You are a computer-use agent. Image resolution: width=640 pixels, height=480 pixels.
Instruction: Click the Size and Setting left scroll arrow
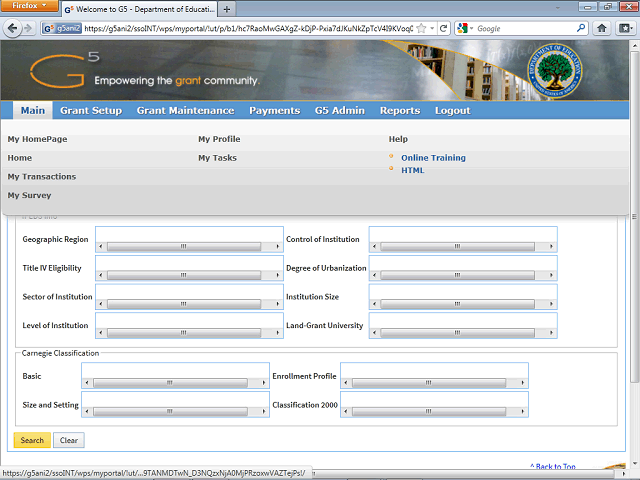click(87, 411)
